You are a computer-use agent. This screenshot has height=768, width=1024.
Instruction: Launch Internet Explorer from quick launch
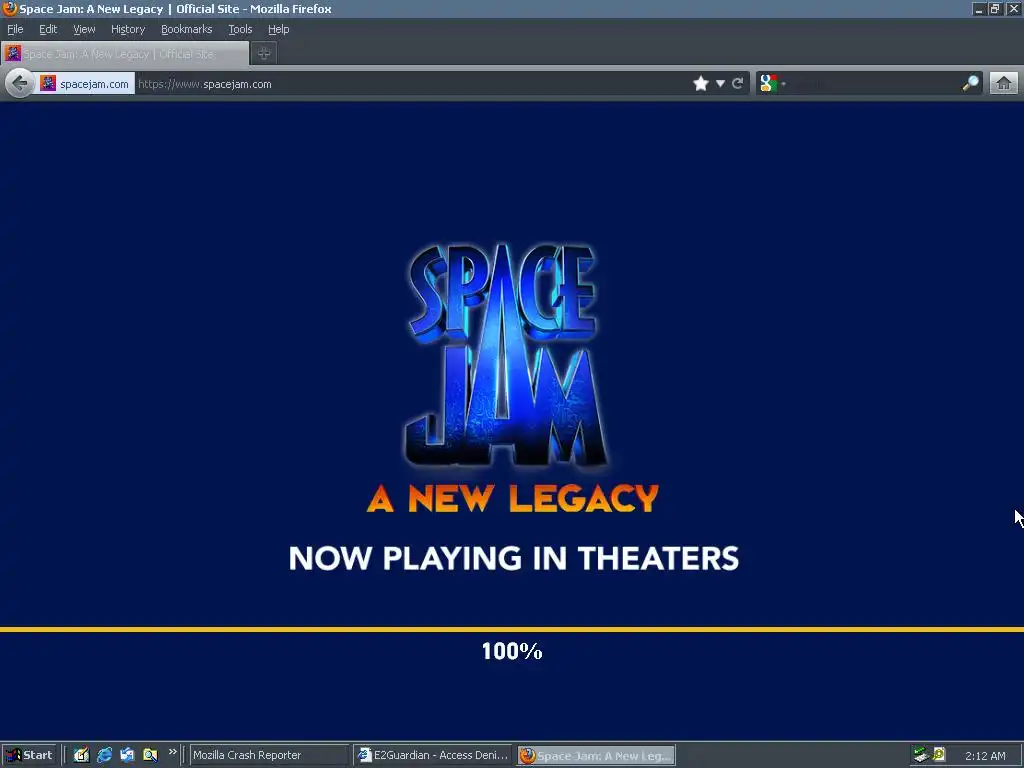(104, 755)
